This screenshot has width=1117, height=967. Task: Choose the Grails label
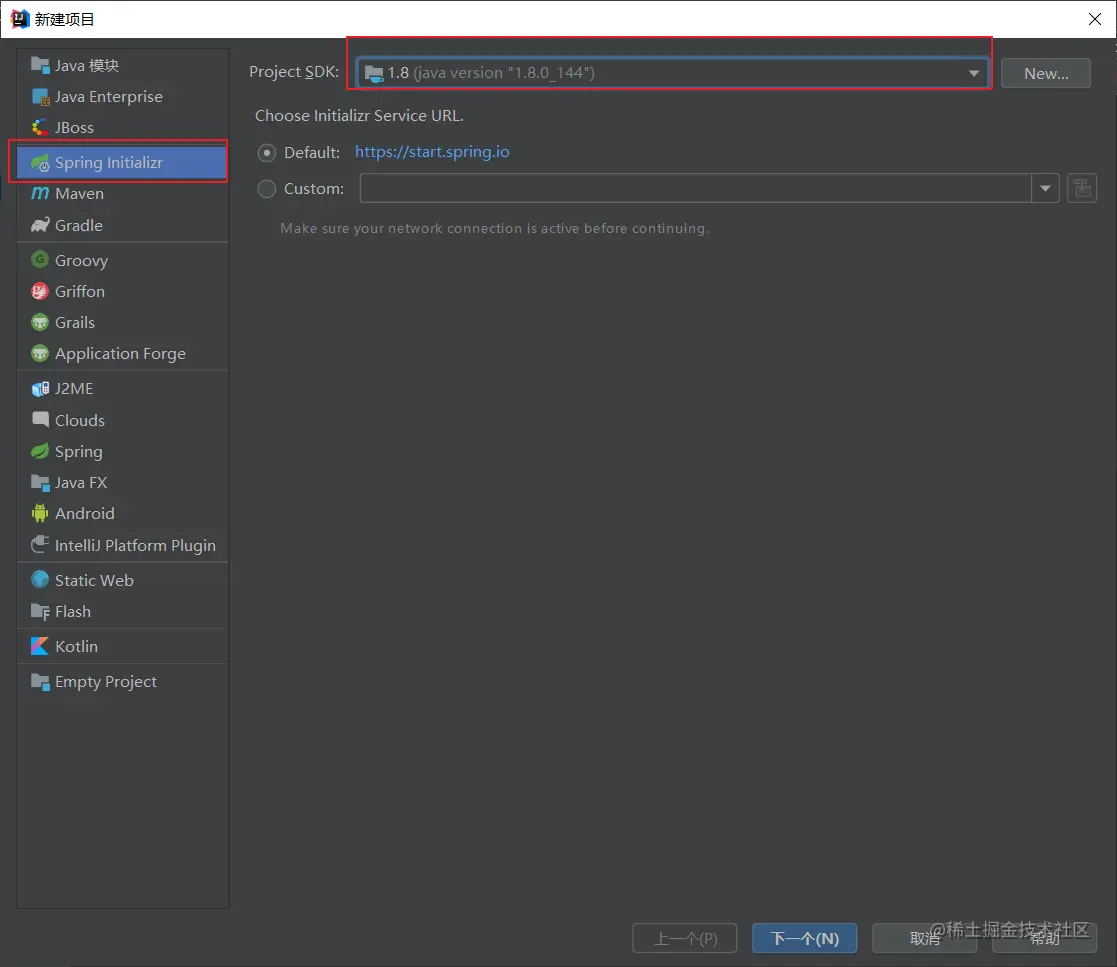pos(75,322)
